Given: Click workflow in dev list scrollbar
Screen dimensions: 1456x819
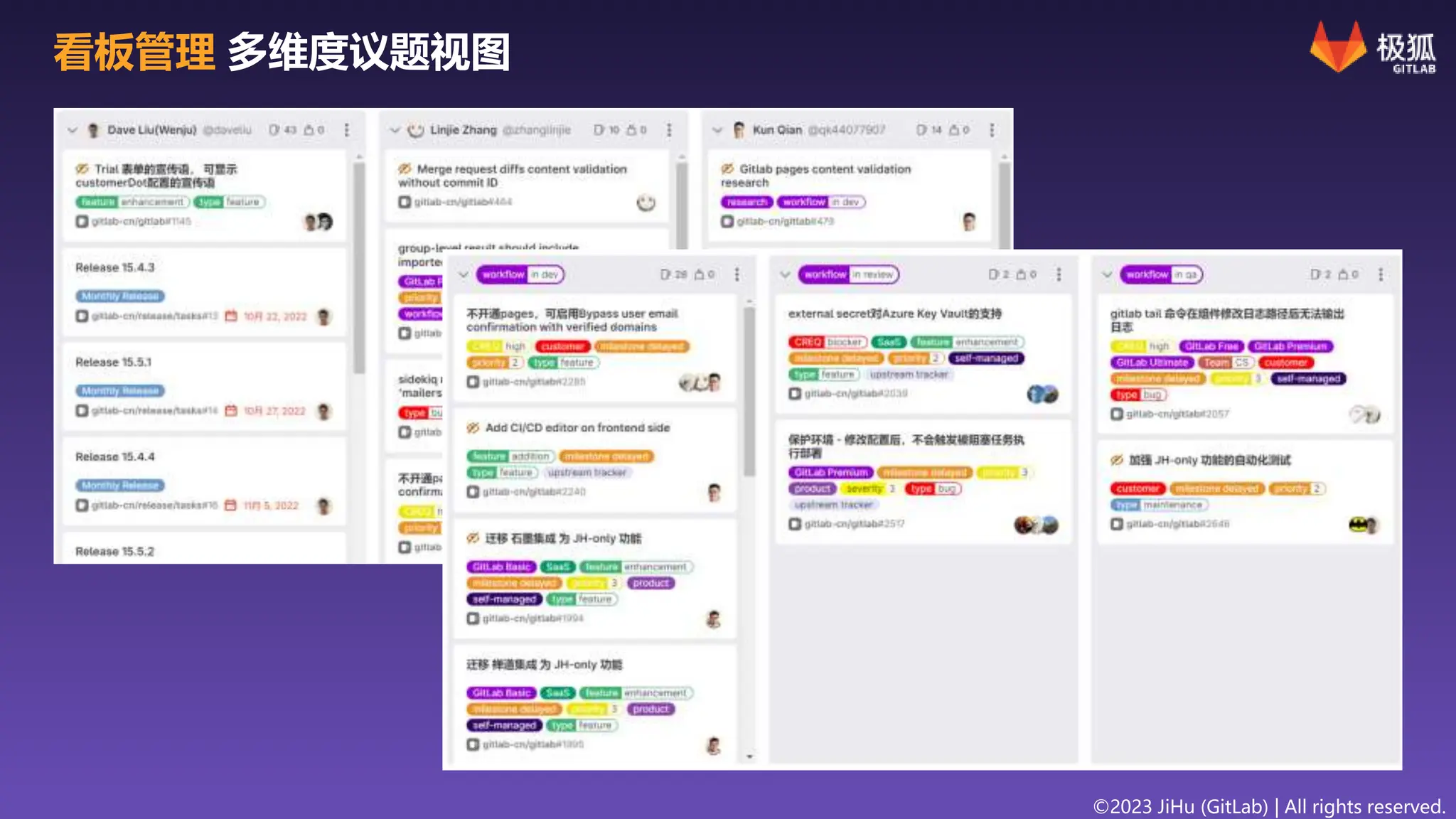Looking at the screenshot, I should [749, 391].
